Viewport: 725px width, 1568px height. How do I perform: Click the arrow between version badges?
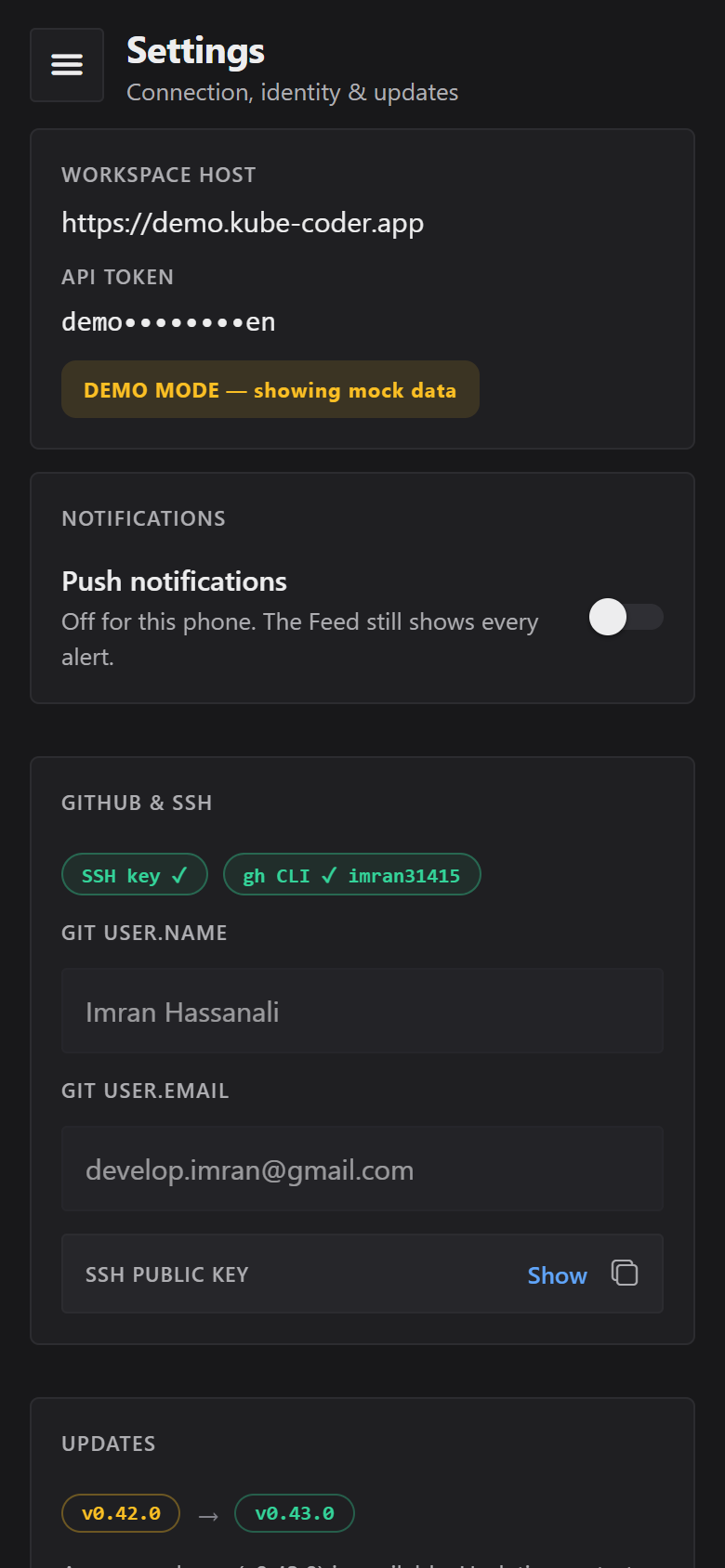(208, 1515)
